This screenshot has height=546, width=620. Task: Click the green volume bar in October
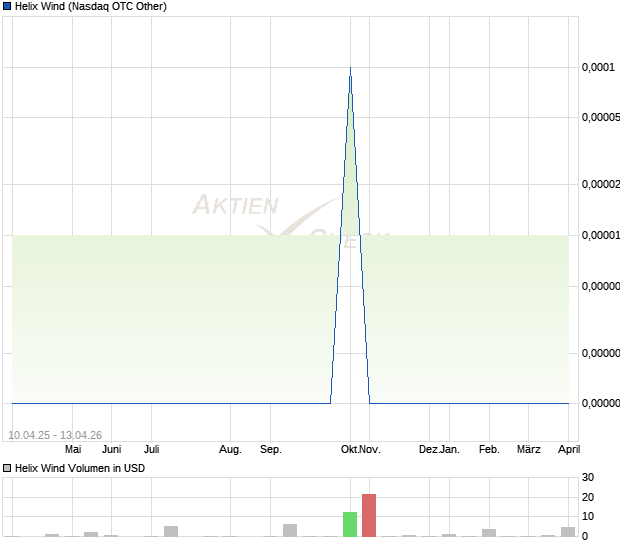click(350, 524)
